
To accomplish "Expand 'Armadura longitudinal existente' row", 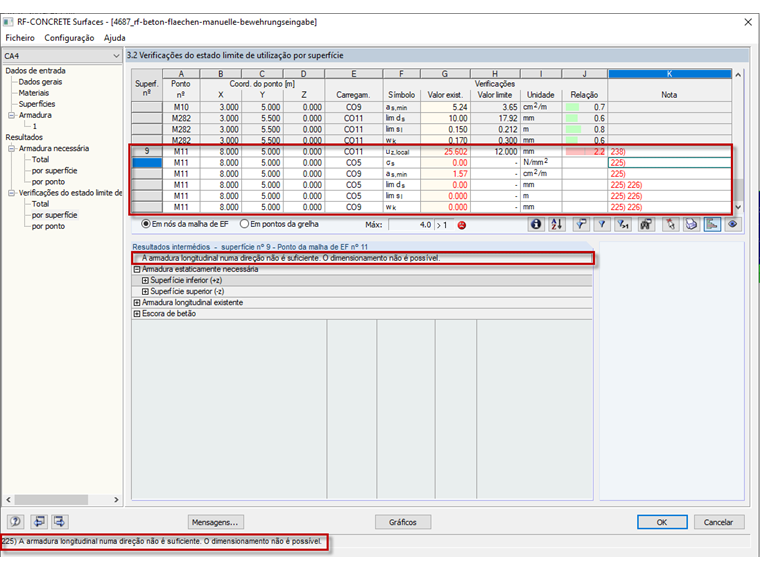I will [137, 302].
